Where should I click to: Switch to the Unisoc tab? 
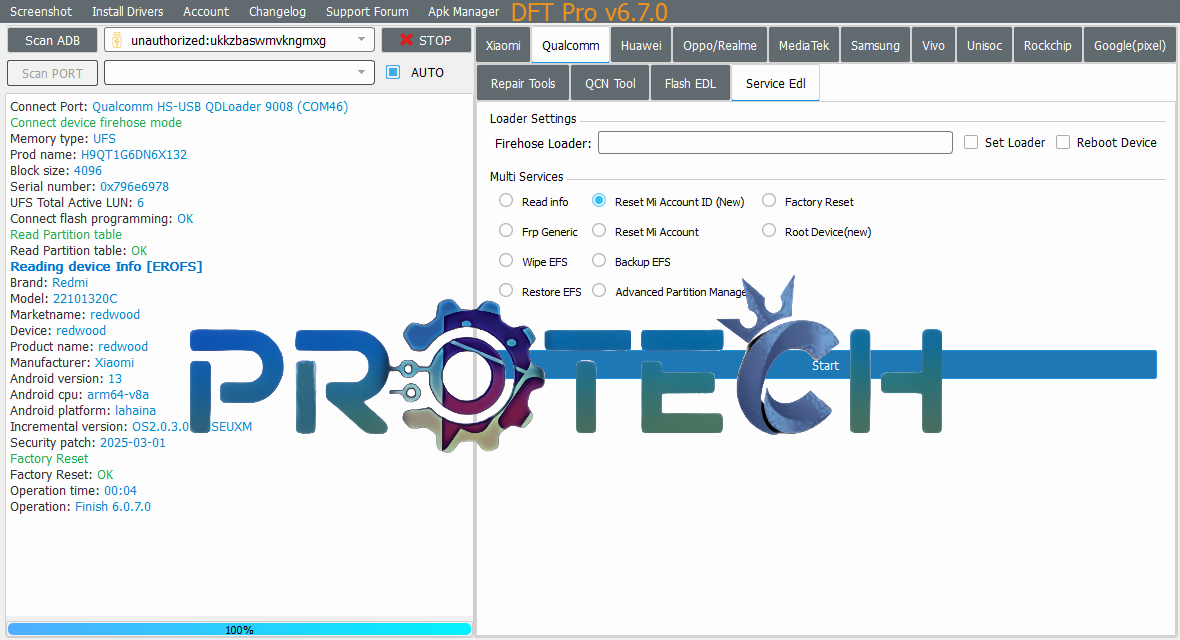[984, 45]
